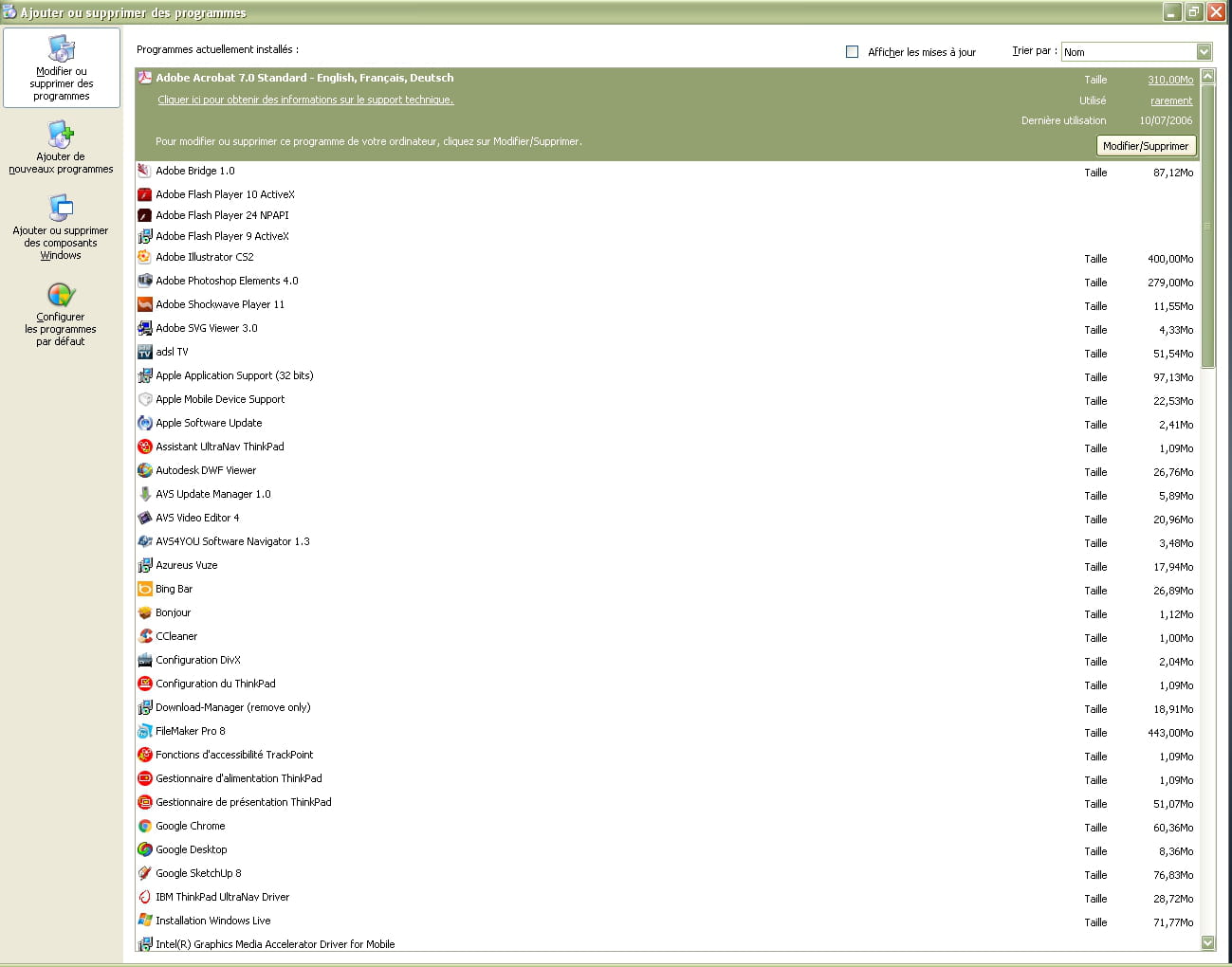
Task: Click the Adobe Shockwave Player 11 icon
Action: click(145, 304)
